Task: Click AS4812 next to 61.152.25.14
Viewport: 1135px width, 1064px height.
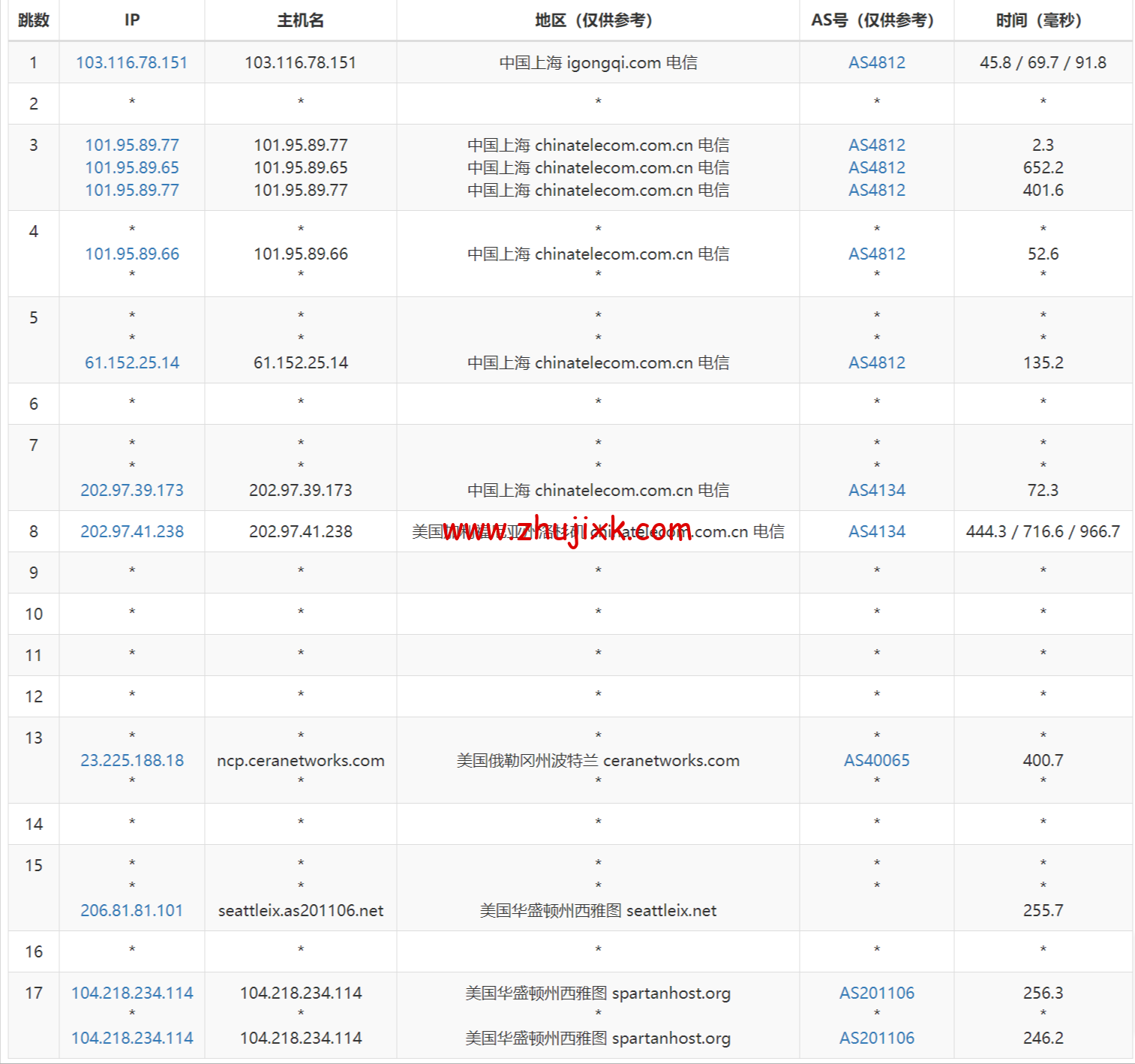Action: [x=876, y=362]
